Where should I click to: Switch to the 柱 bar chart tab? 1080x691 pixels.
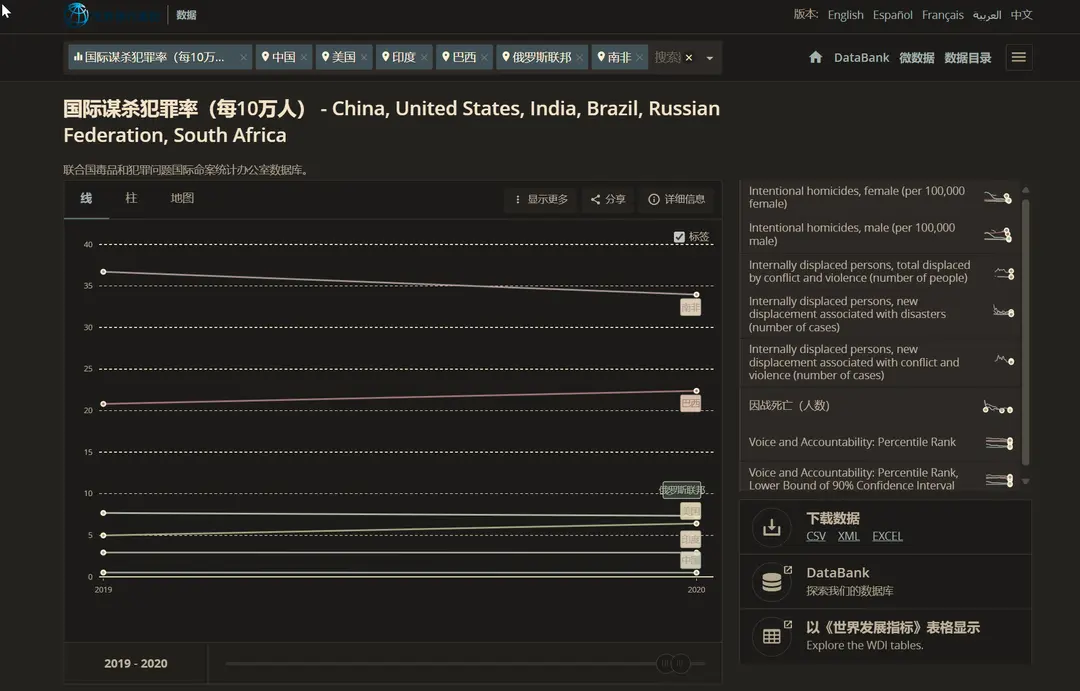click(131, 199)
